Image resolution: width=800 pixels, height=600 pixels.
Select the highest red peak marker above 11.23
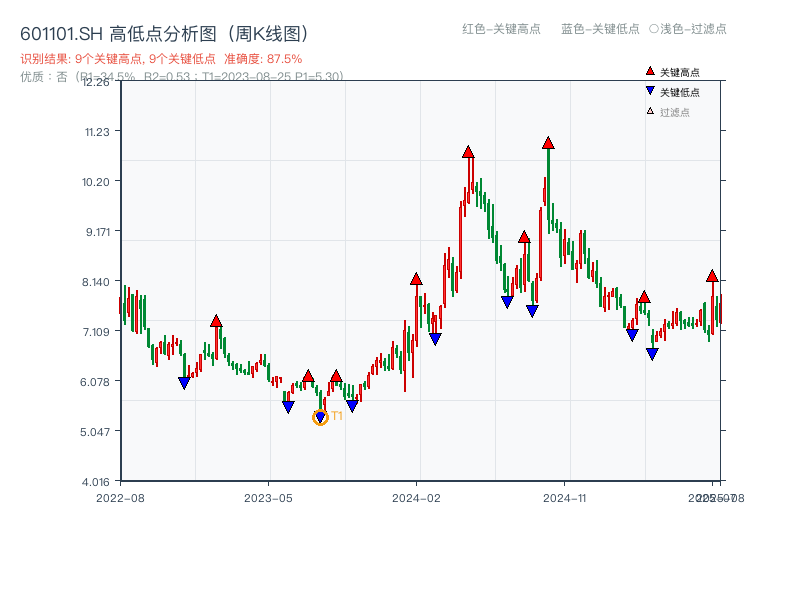[x=548, y=143]
